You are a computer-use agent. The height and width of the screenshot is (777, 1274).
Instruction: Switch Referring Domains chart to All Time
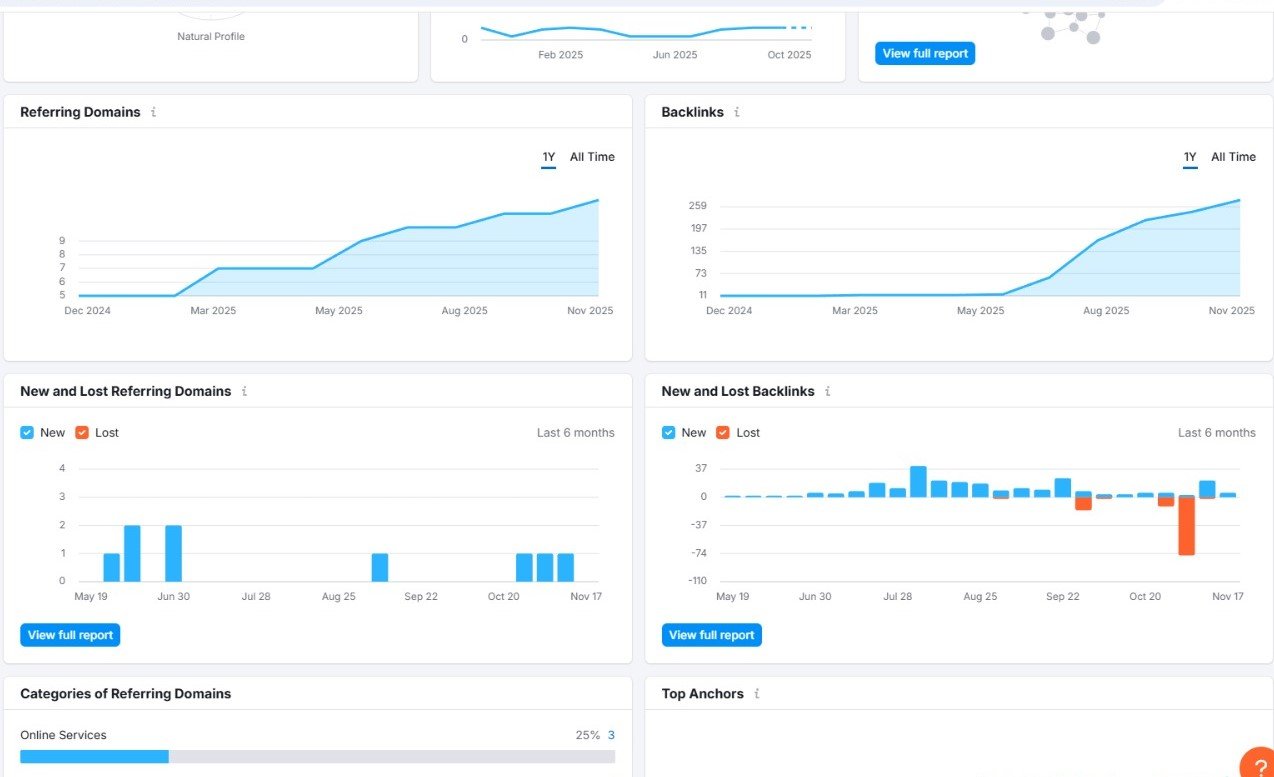(592, 157)
